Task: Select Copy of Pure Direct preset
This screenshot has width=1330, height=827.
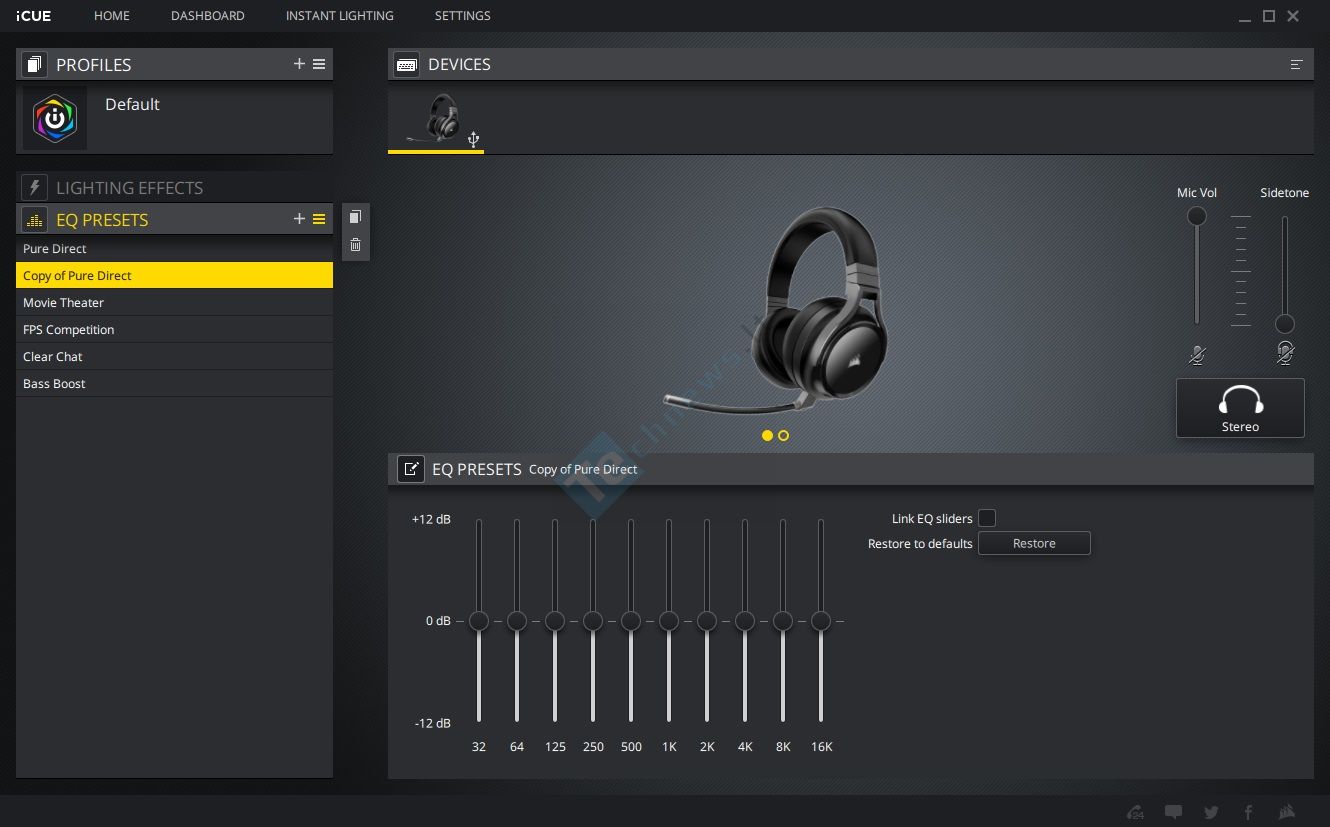Action: (x=174, y=276)
